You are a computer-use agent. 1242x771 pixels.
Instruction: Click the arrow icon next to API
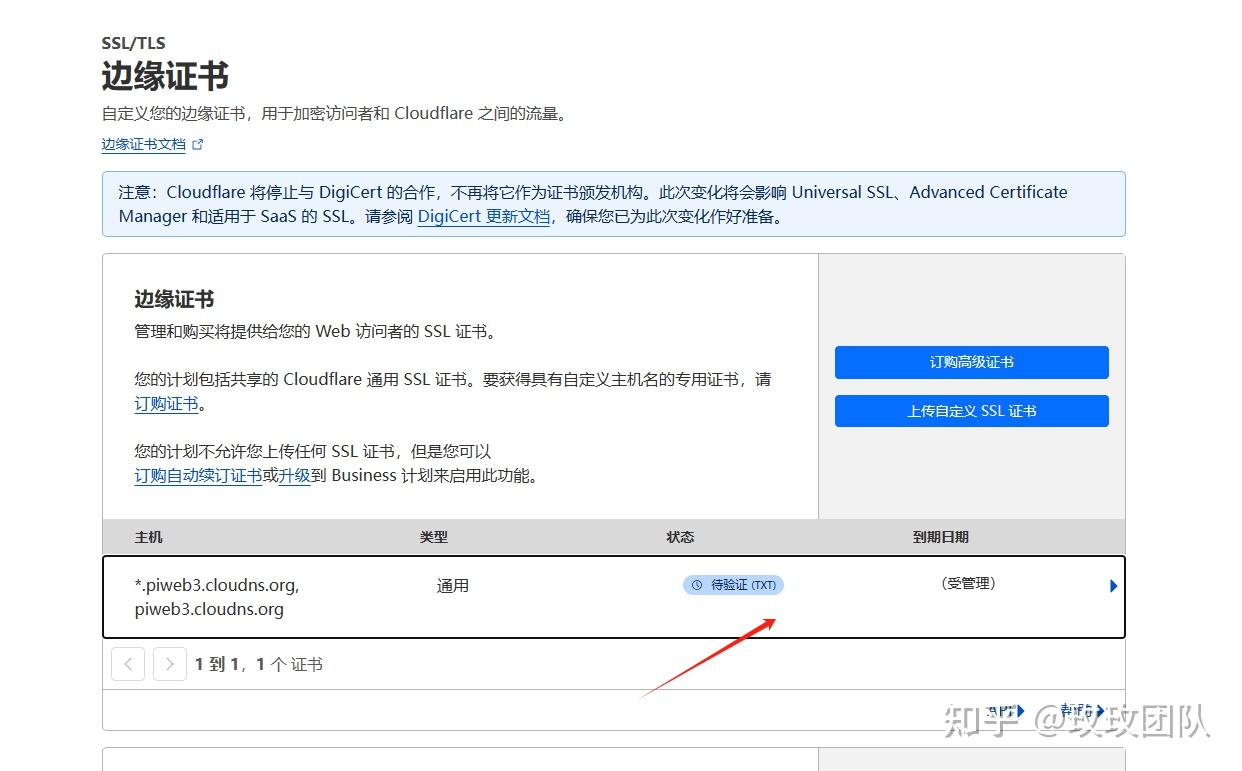coord(1021,711)
